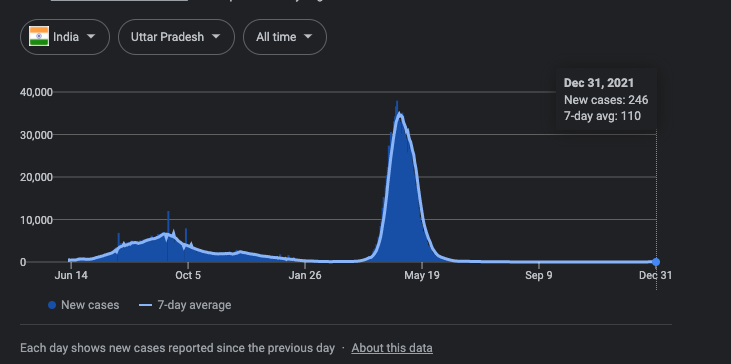Click the 30,000 y-axis label
The image size is (731, 364).
[36, 135]
